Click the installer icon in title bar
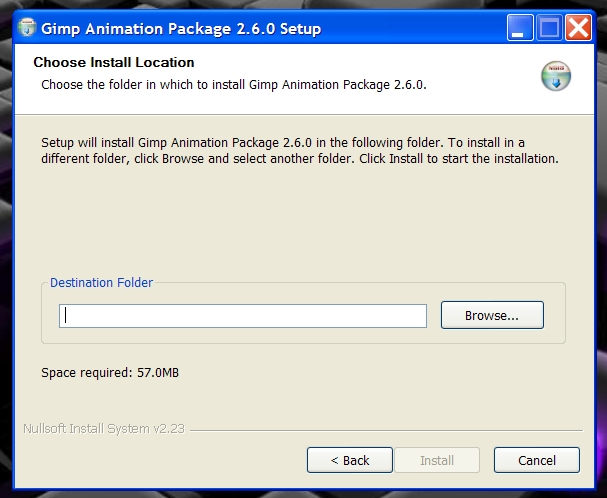This screenshot has height=498, width=607. click(27, 28)
